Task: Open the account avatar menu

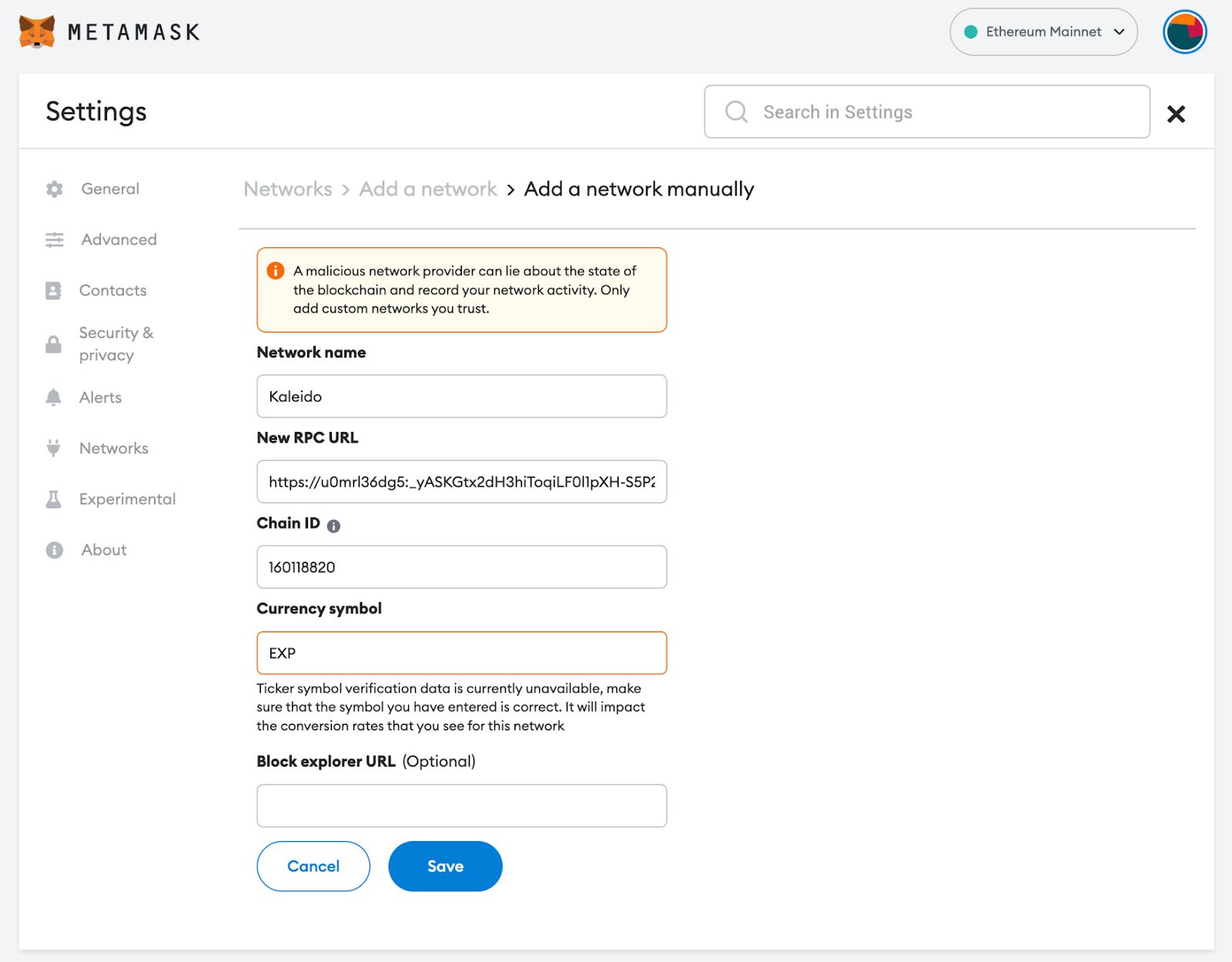Action: coord(1184,32)
